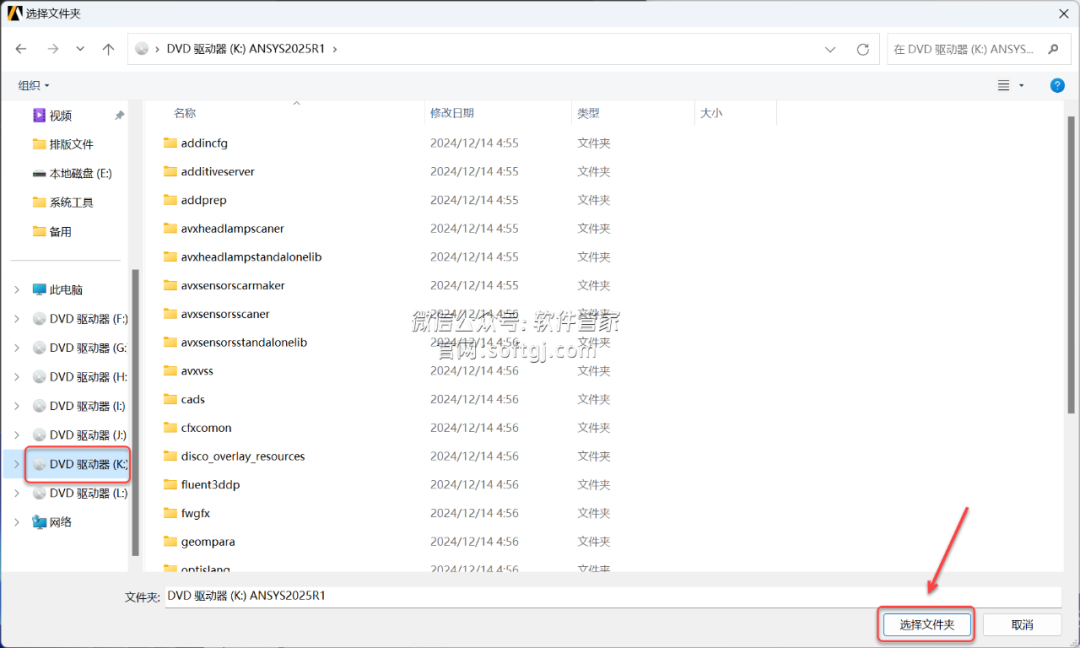The width and height of the screenshot is (1080, 648).
Task: Click the pin icon beside 视频
Action: pyautogui.click(x=119, y=116)
